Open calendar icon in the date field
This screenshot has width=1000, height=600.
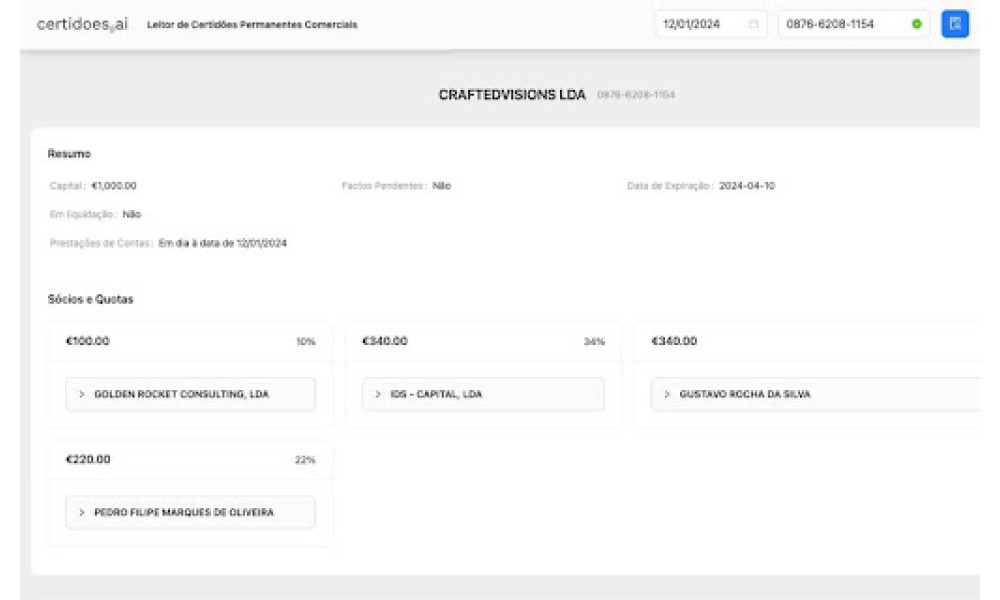(753, 24)
